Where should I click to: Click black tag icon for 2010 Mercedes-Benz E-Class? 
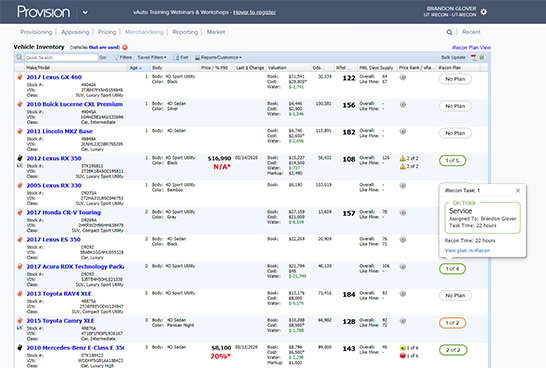tap(20, 347)
